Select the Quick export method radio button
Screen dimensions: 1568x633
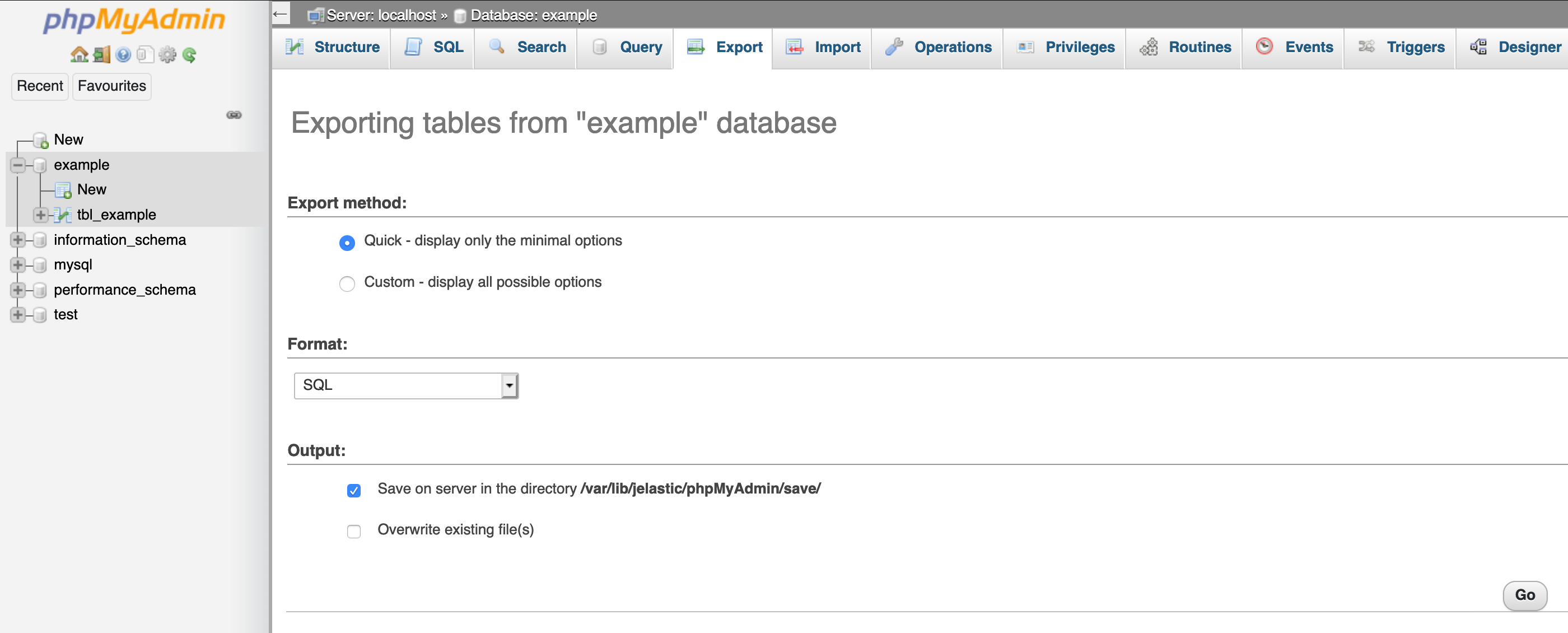point(346,242)
